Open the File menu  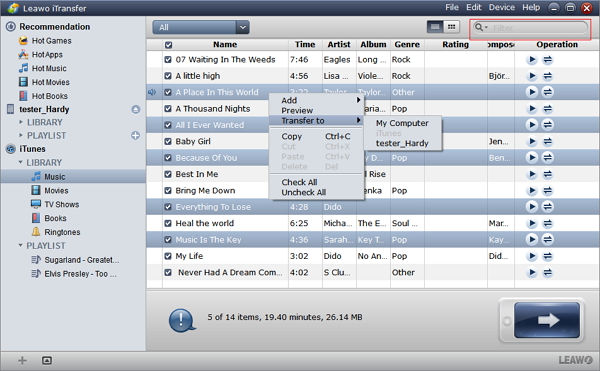coord(452,8)
